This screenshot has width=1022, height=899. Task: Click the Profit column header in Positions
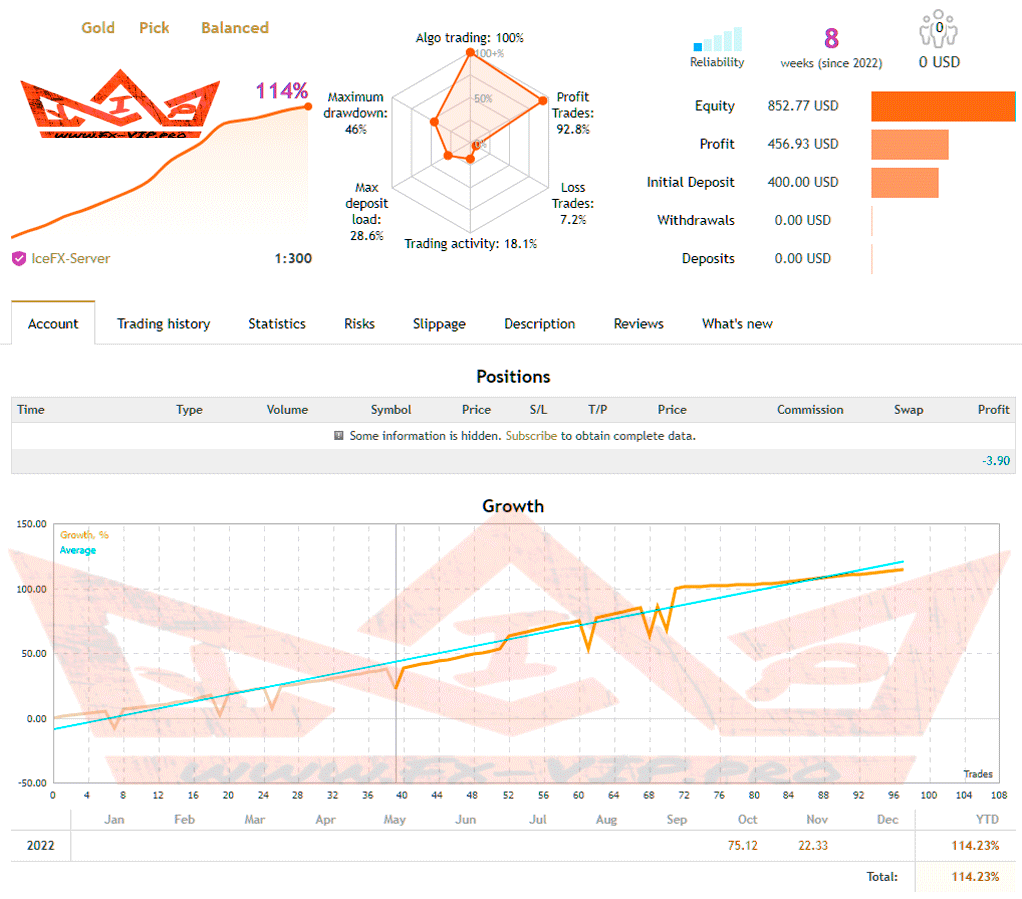[993, 410]
